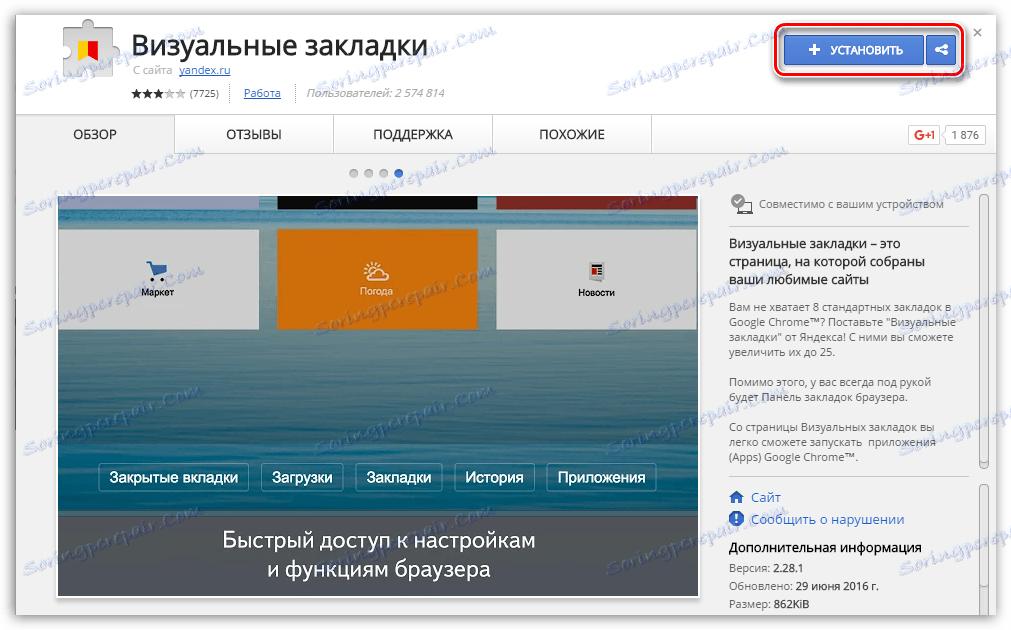Open the Сайт link

click(765, 497)
